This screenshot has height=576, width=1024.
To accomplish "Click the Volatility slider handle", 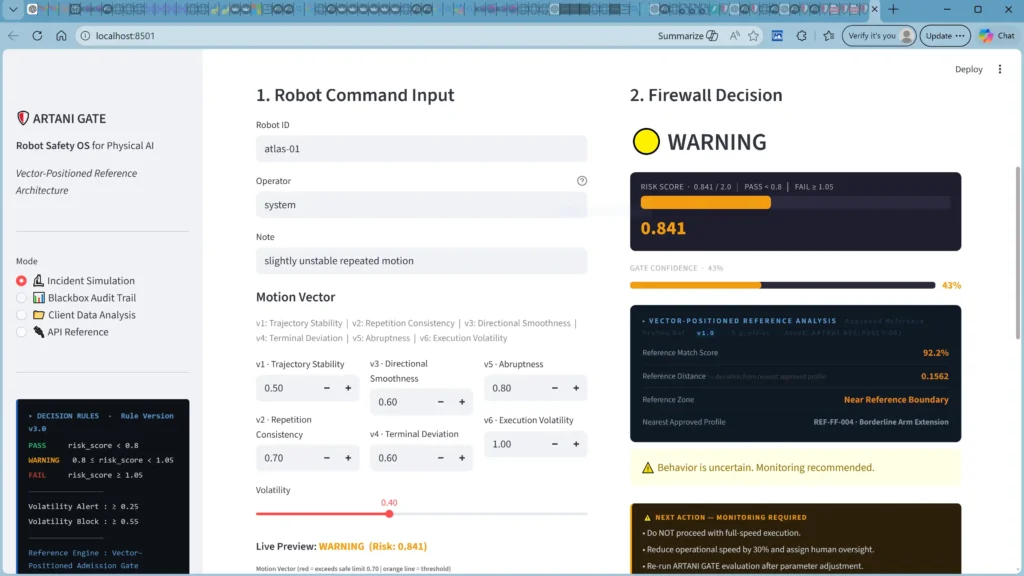I will pos(389,514).
